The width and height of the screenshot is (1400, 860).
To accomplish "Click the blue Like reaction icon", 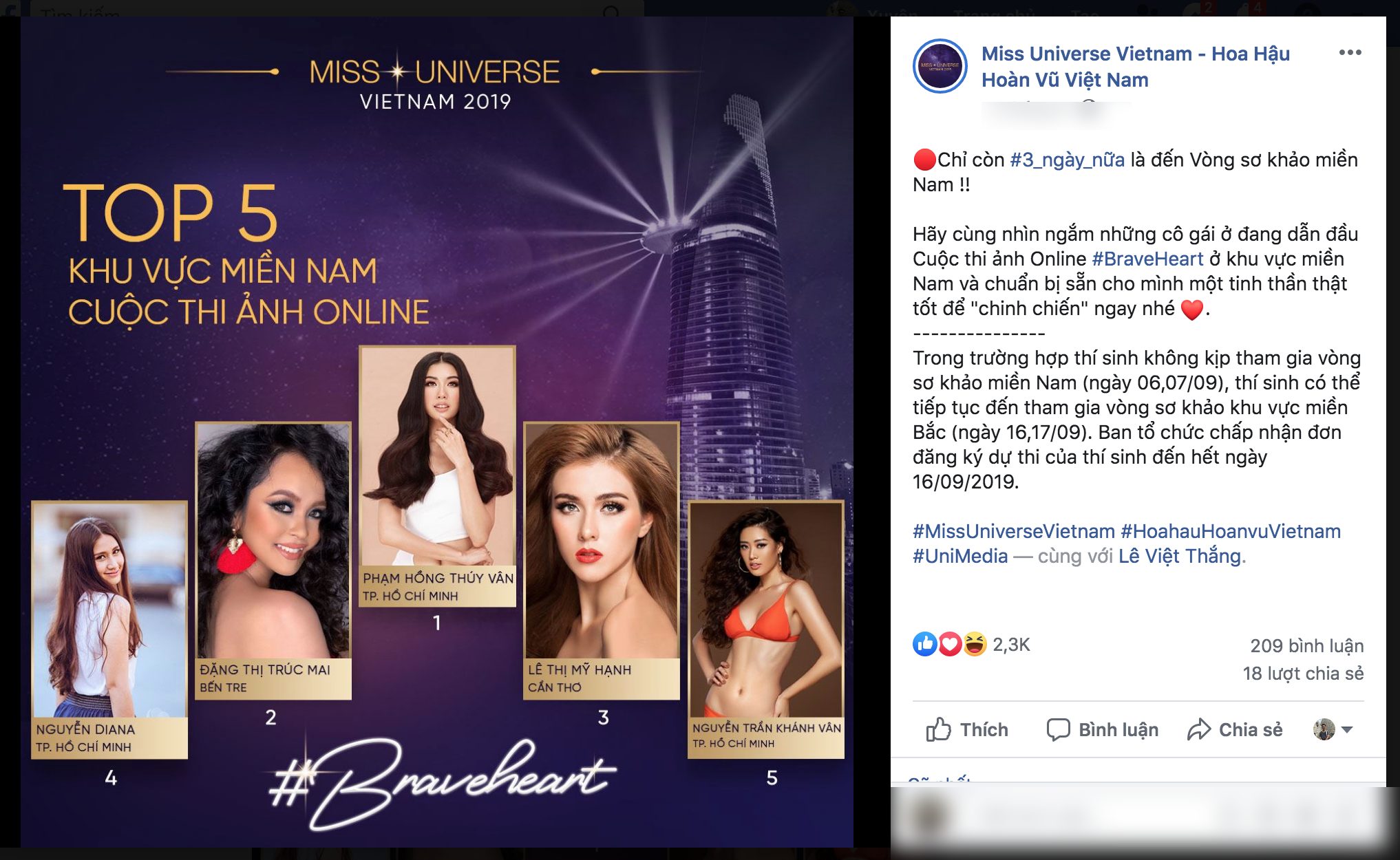I will click(x=924, y=645).
